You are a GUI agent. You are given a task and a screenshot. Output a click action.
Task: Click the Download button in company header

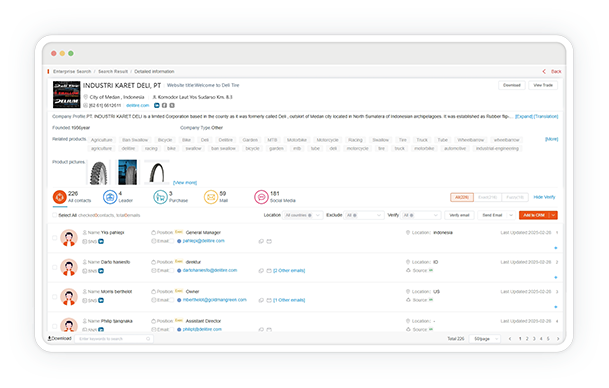(512, 85)
